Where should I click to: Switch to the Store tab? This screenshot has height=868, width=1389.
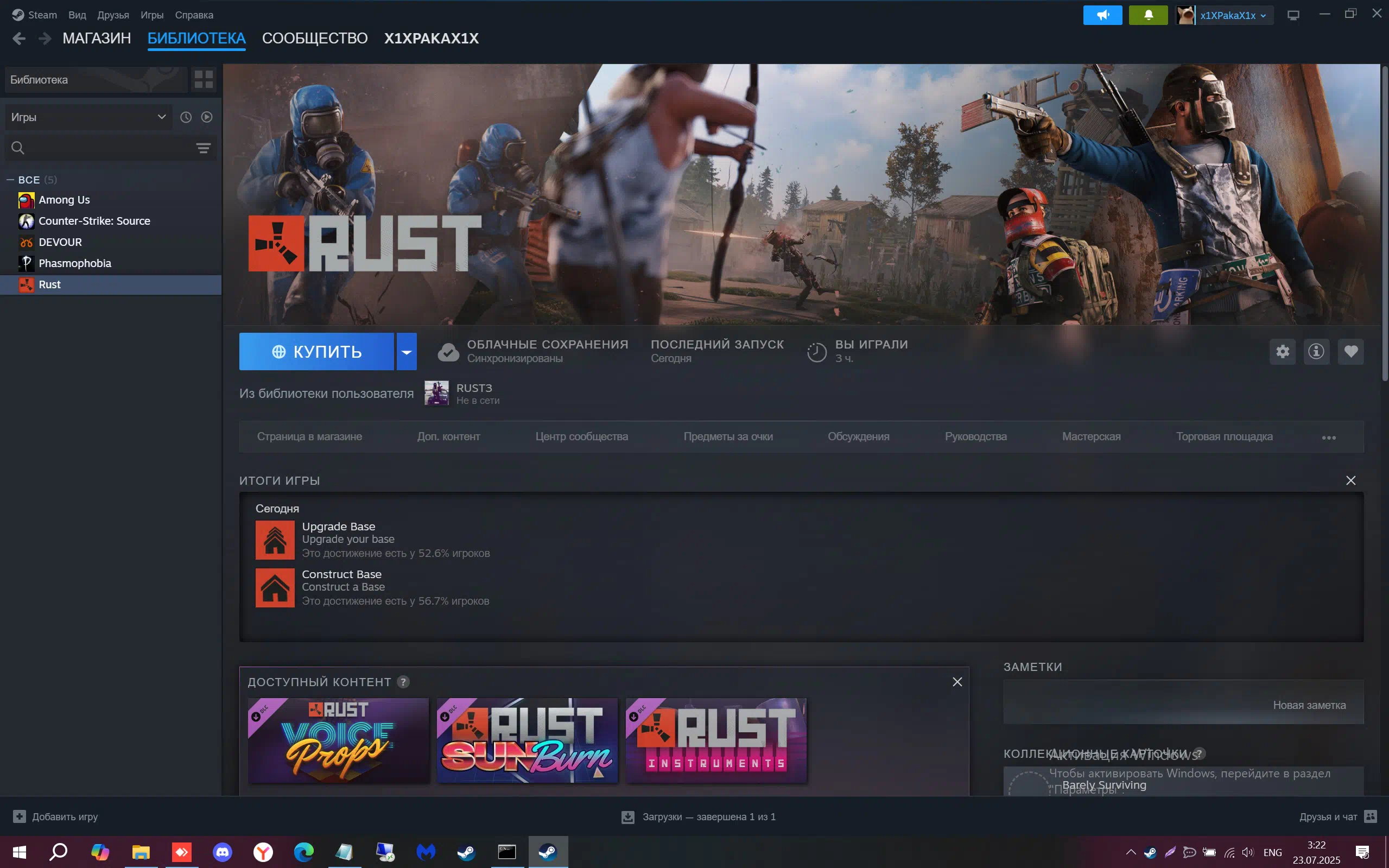tap(97, 39)
